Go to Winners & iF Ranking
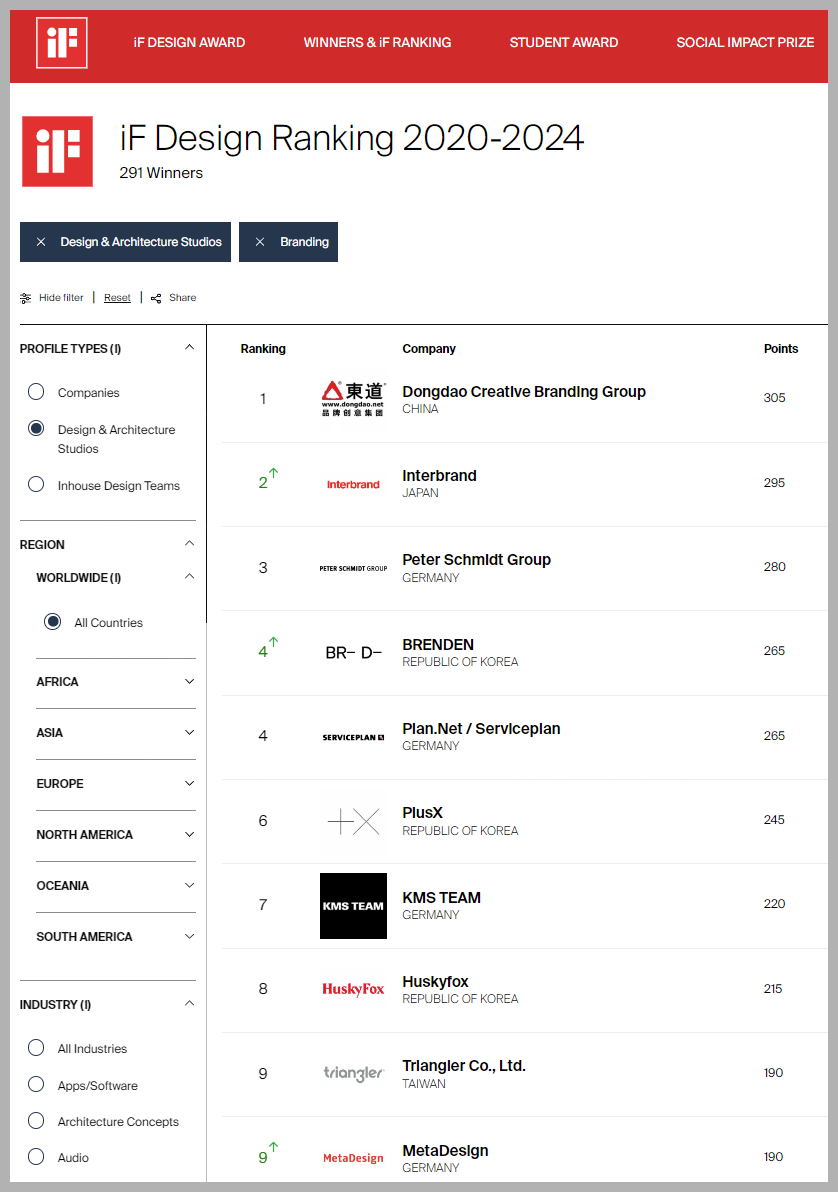 (x=377, y=42)
